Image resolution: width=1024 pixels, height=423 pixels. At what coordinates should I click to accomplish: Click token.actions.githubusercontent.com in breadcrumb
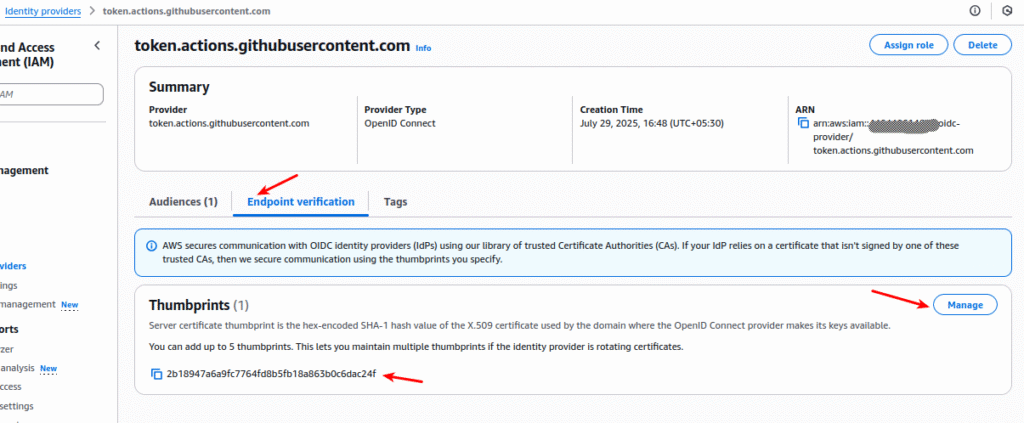[187, 11]
